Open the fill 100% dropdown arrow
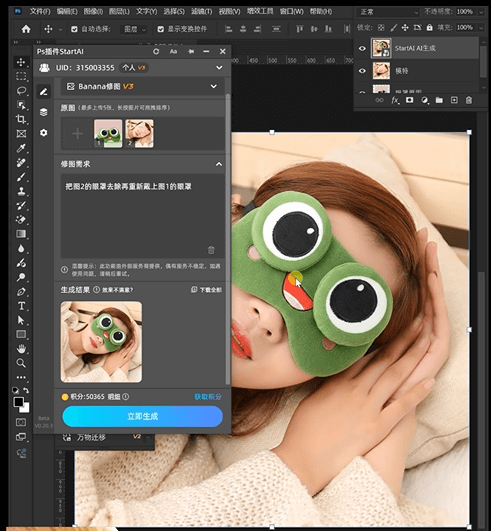 pyautogui.click(x=481, y=27)
